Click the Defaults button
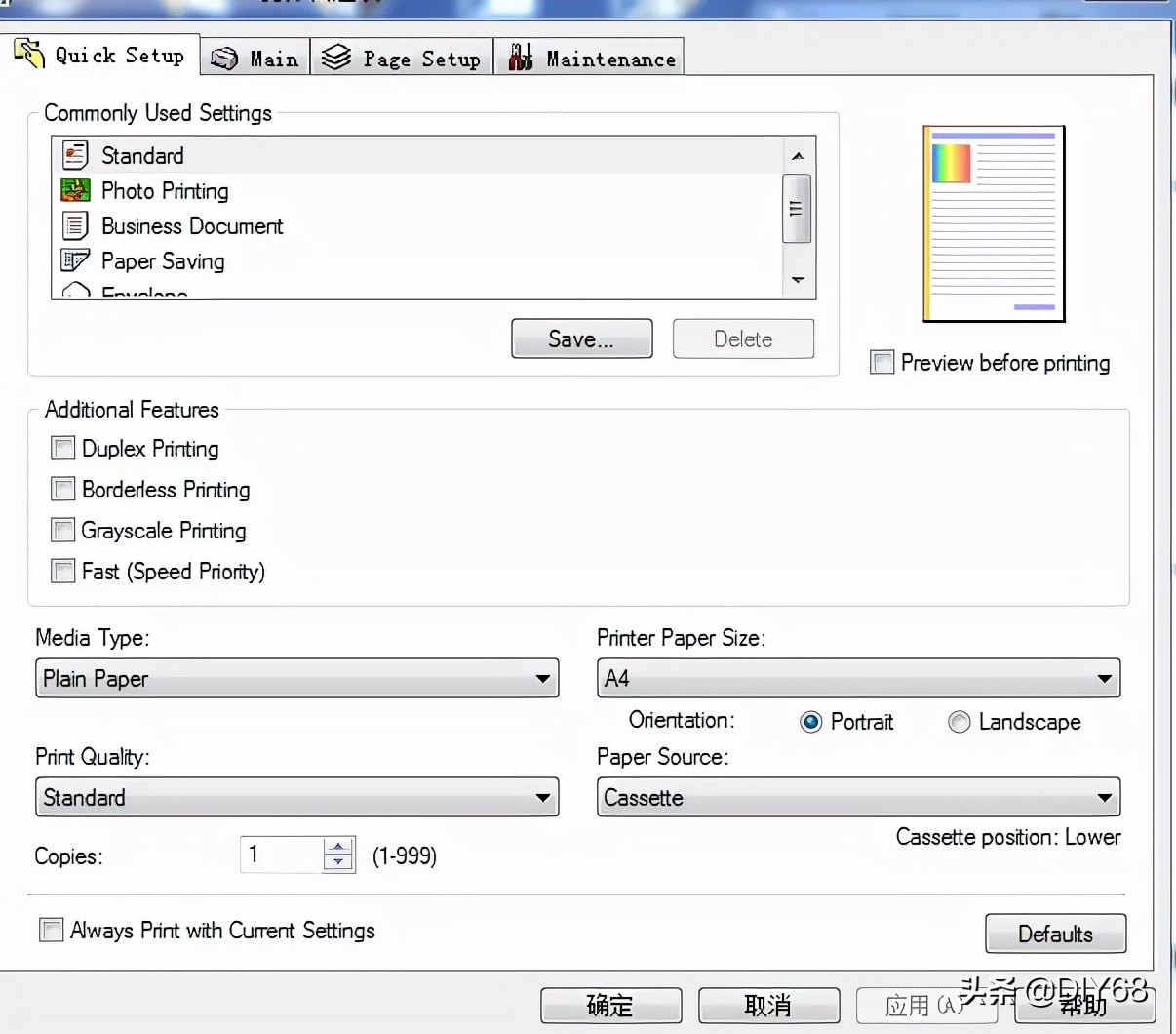This screenshot has height=1034, width=1176. 1056,934
